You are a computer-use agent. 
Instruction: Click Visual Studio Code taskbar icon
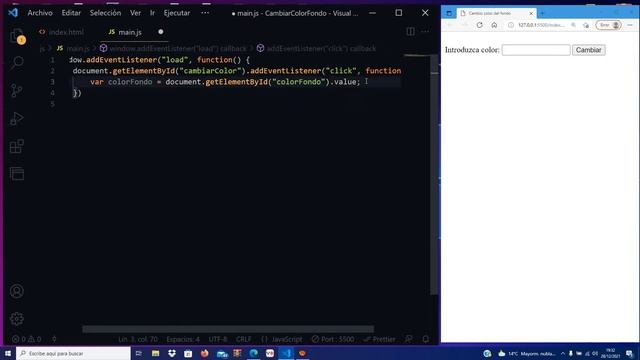pos(286,353)
